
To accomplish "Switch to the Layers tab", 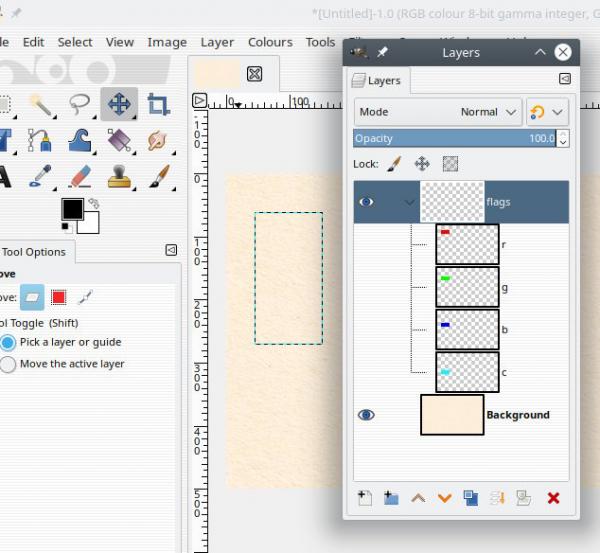I will point(377,81).
